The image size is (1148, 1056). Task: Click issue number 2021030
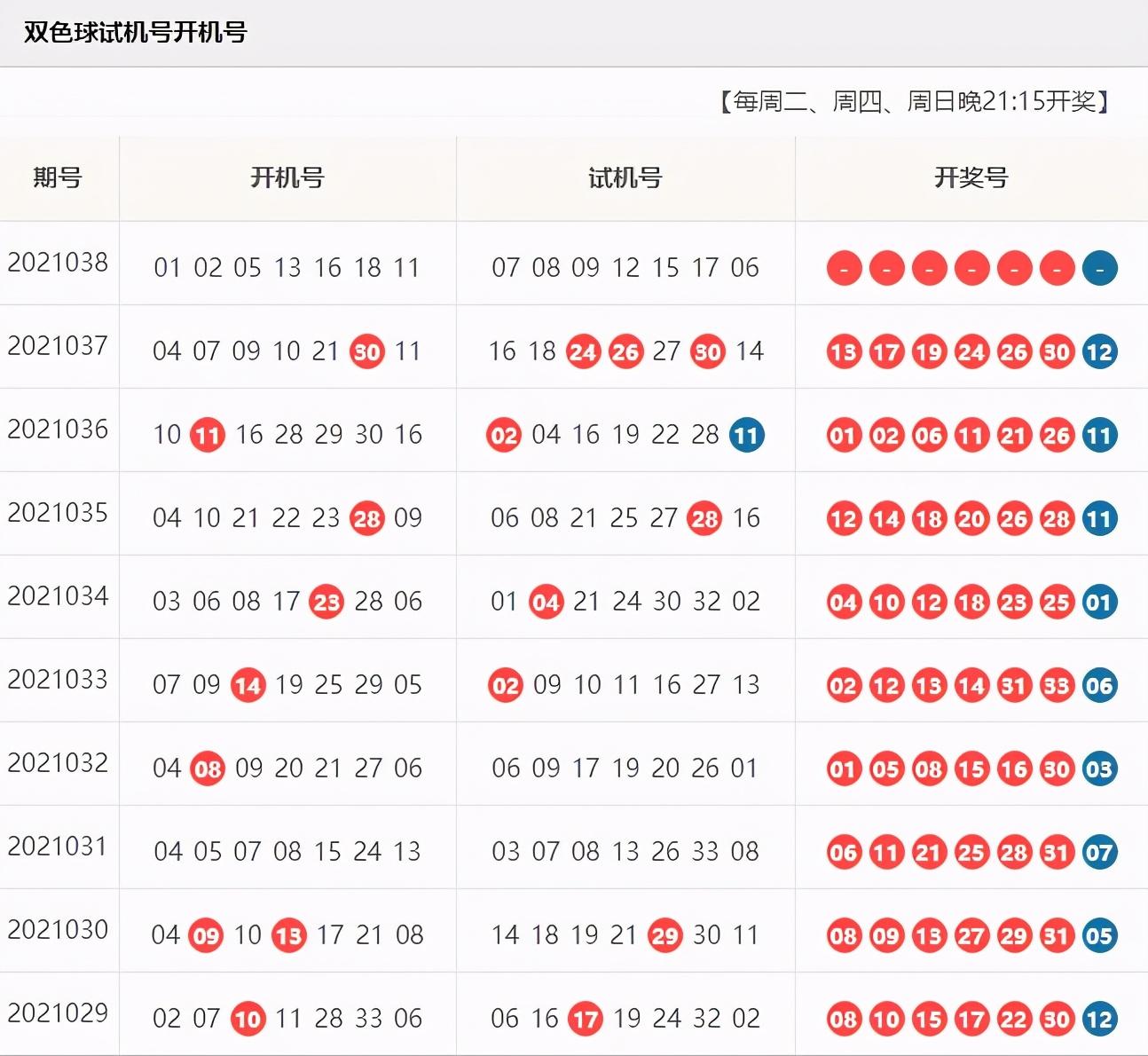coord(58,930)
